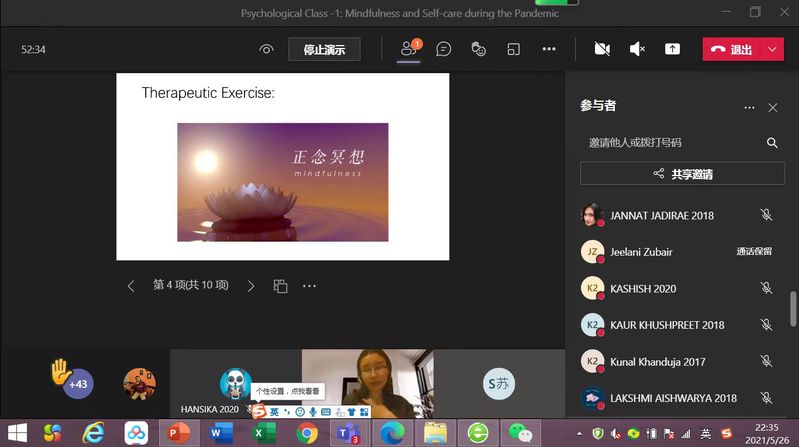The height and width of the screenshot is (447, 799).
Task: Open slide more options ellipsis menu
Action: tap(309, 286)
